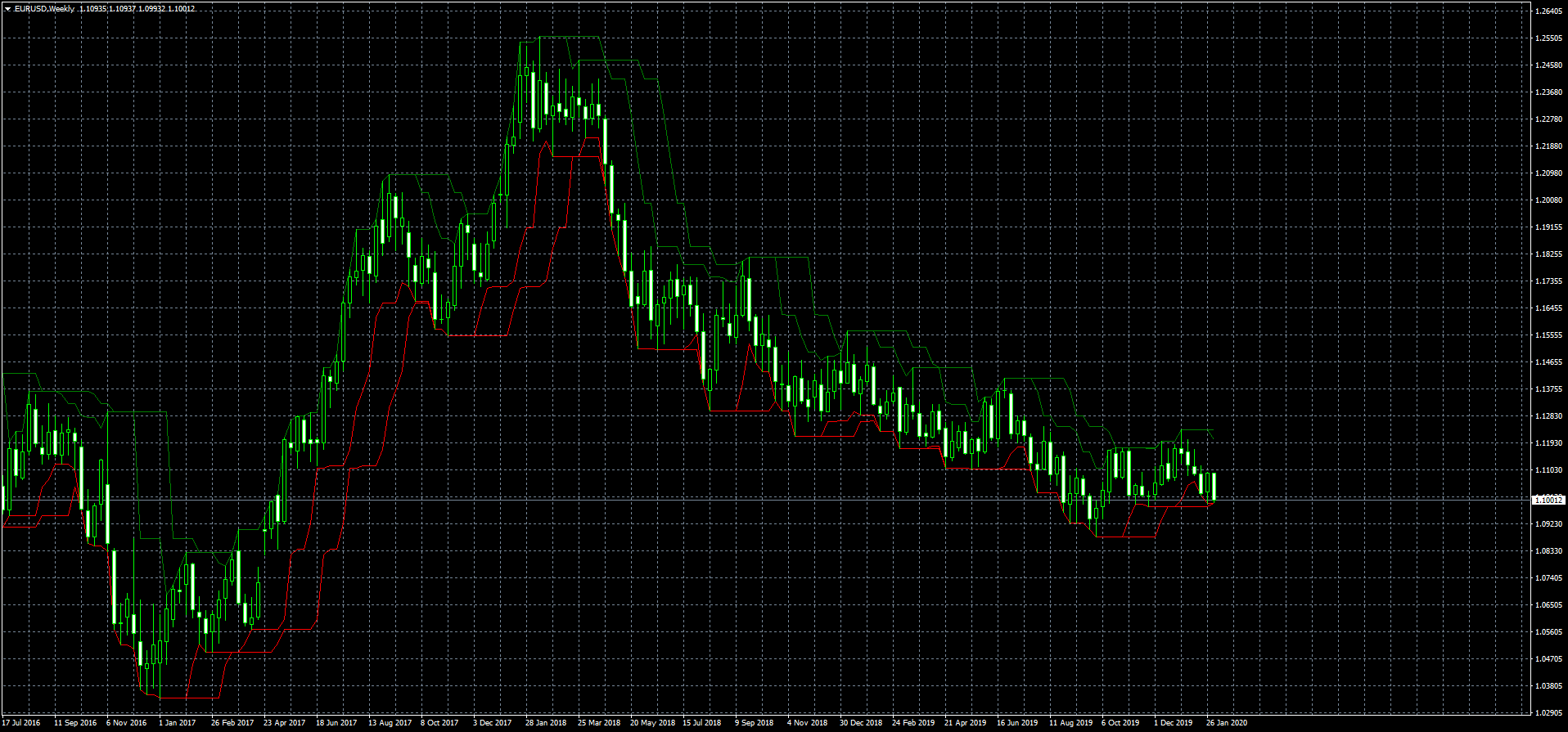Click the 8 Oct 2017 date label
The width and height of the screenshot is (1568, 732).
pyautogui.click(x=439, y=723)
